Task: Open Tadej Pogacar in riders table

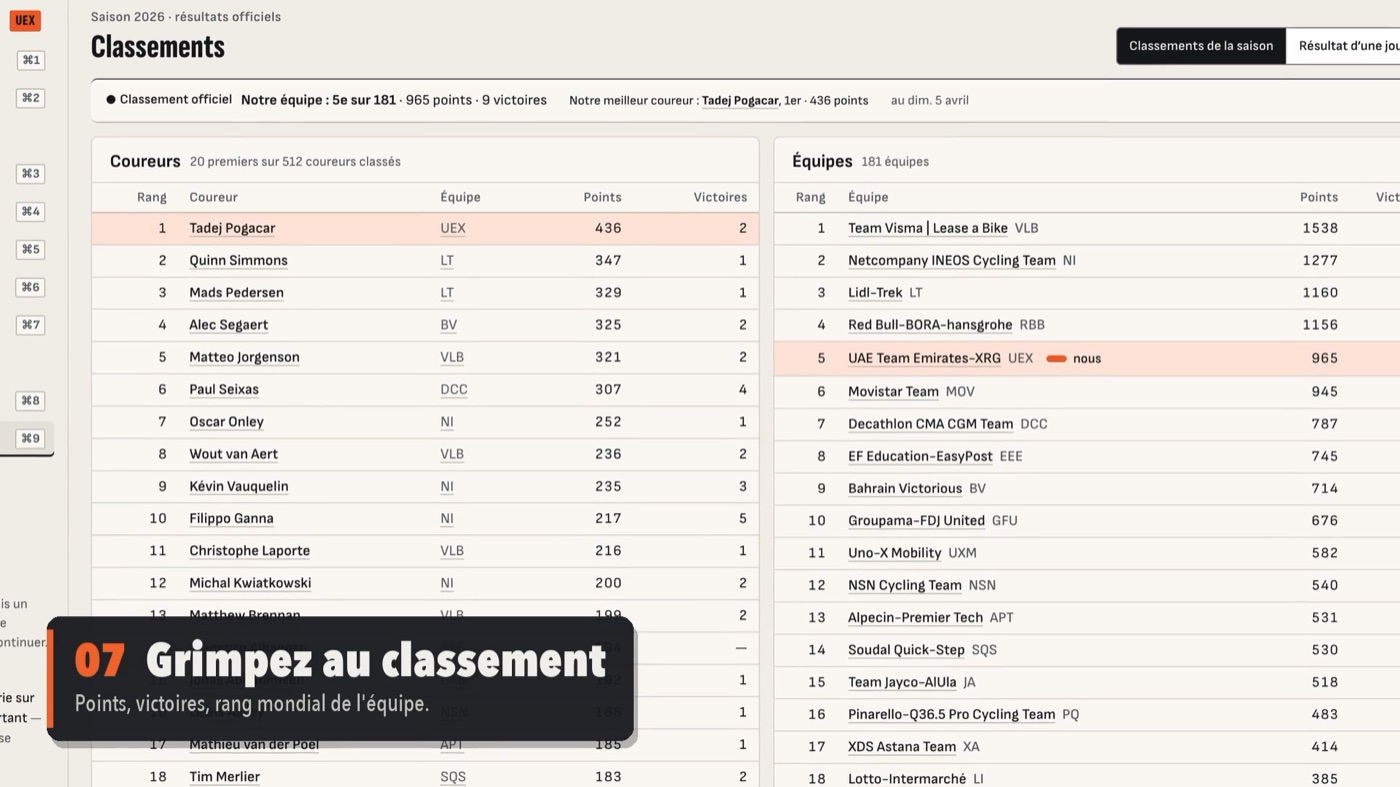Action: click(232, 229)
